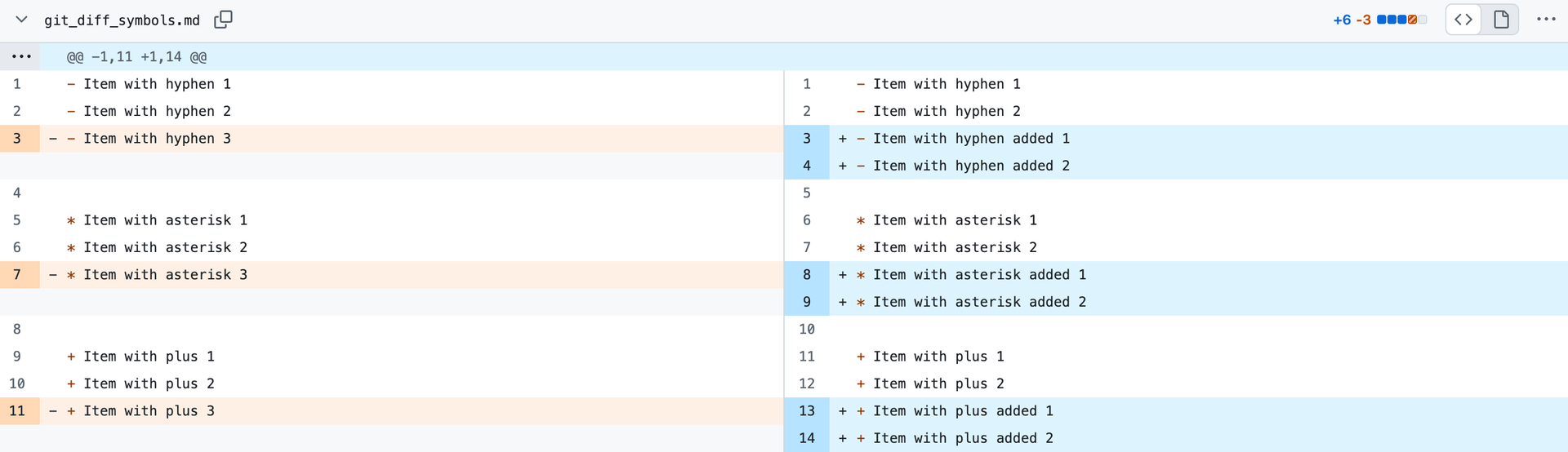The image size is (1568, 452).
Task: Copy the git_diff_symbols.md file path
Action: pyautogui.click(x=223, y=20)
